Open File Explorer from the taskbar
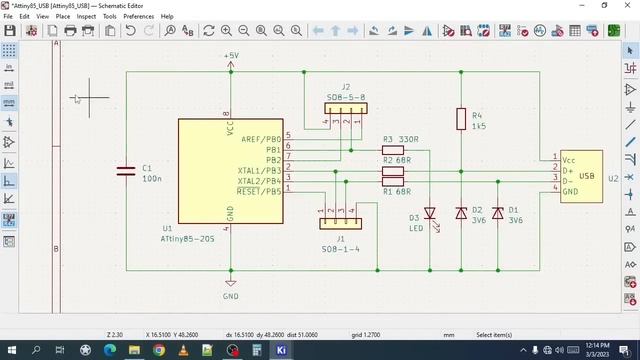The width and height of the screenshot is (640, 360). pos(134,350)
